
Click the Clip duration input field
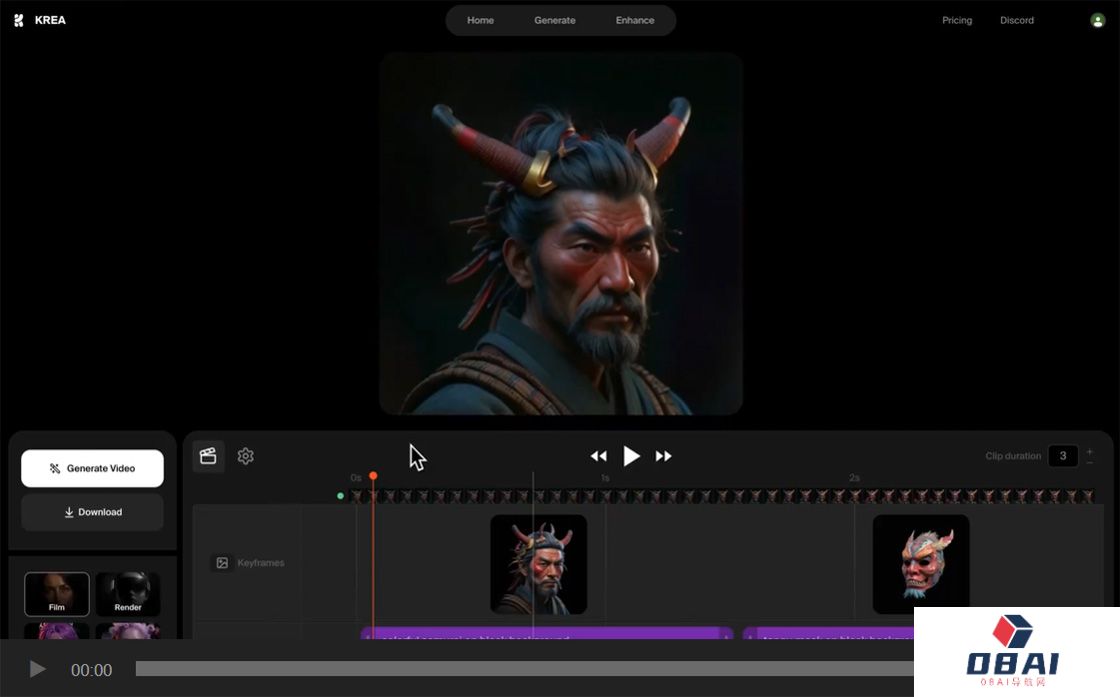(1062, 456)
